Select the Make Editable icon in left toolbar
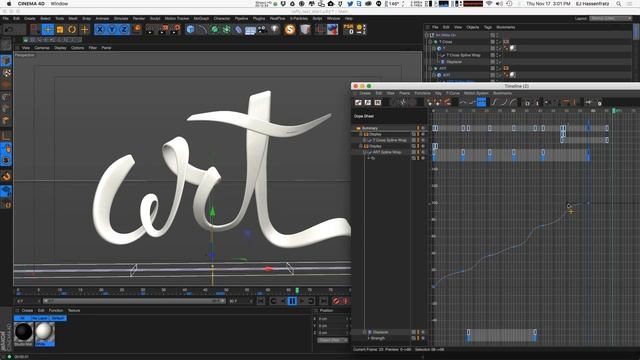The width and height of the screenshot is (640, 360). point(6,45)
